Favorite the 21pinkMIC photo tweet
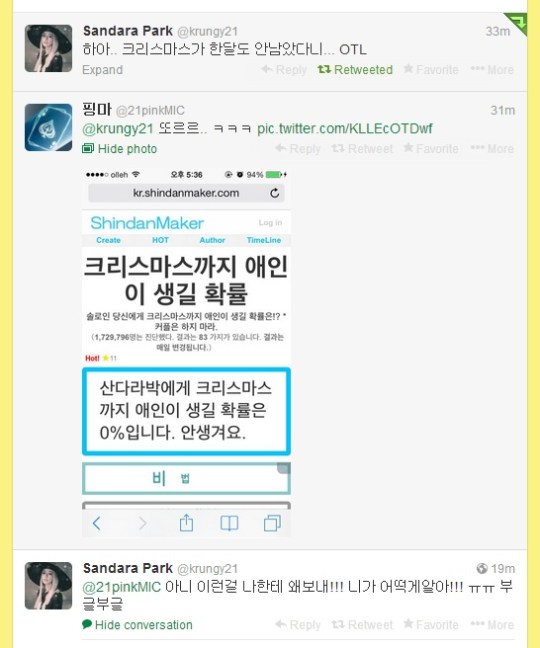This screenshot has width=540, height=648. pyautogui.click(x=431, y=149)
